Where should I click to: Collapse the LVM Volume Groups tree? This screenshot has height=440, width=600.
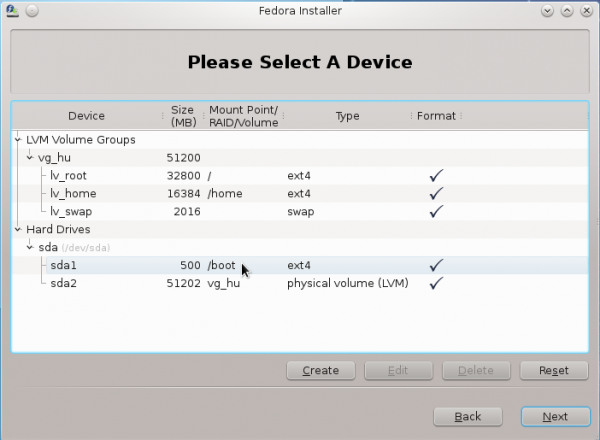(19, 140)
